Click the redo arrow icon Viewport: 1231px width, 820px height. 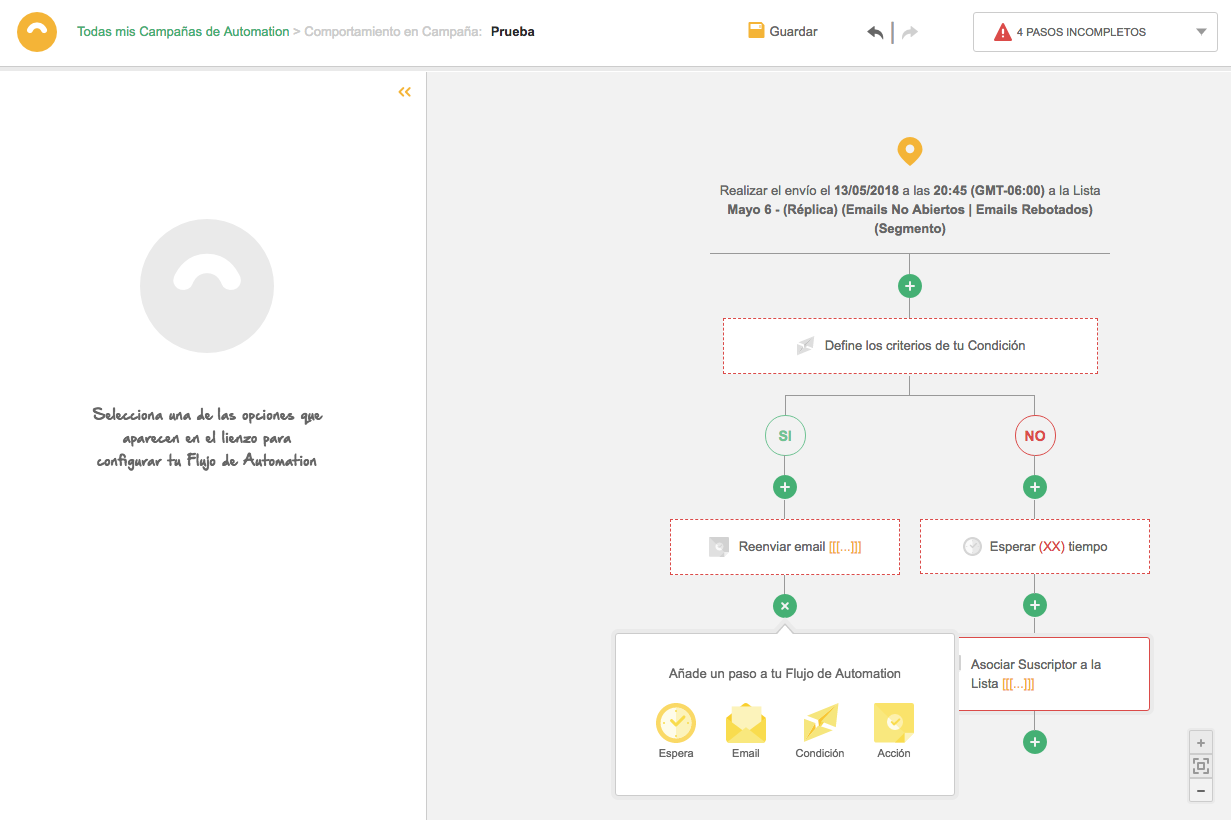909,32
